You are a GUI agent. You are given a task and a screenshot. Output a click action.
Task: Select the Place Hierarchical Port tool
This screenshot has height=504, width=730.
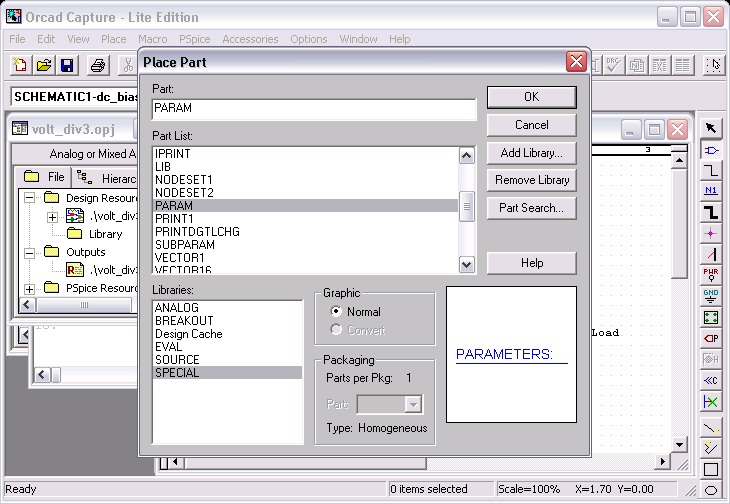711,338
